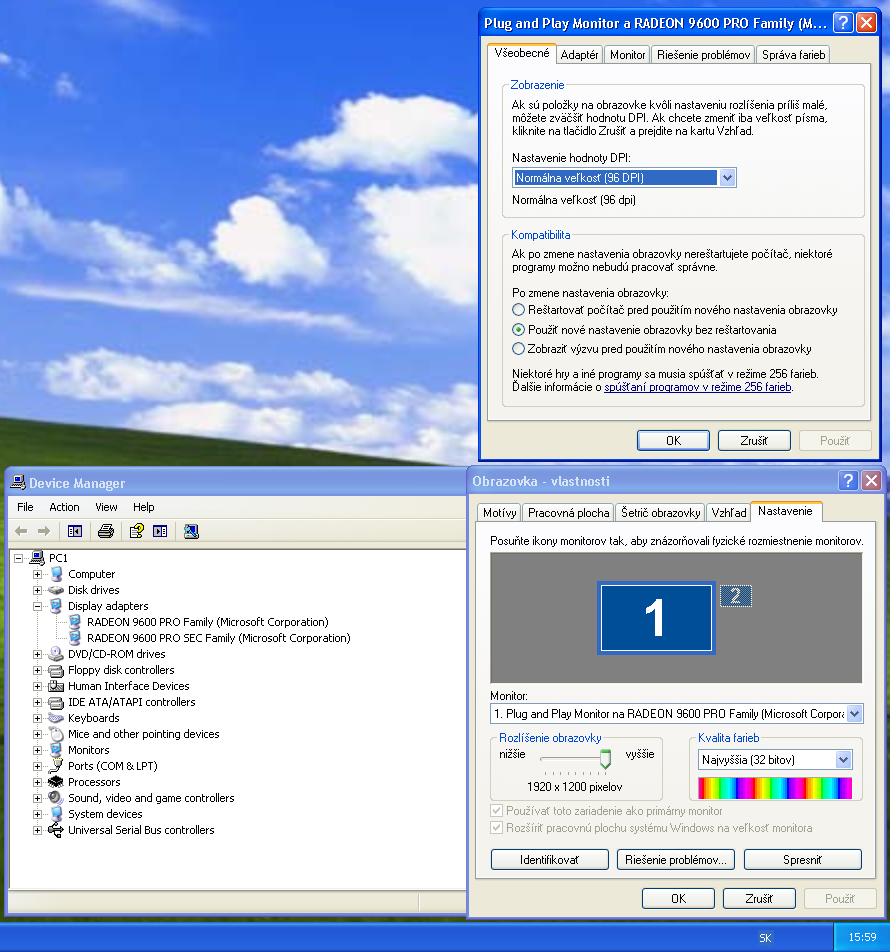890x952 pixels.
Task: Click the SK language indicator in taskbar
Action: point(765,938)
